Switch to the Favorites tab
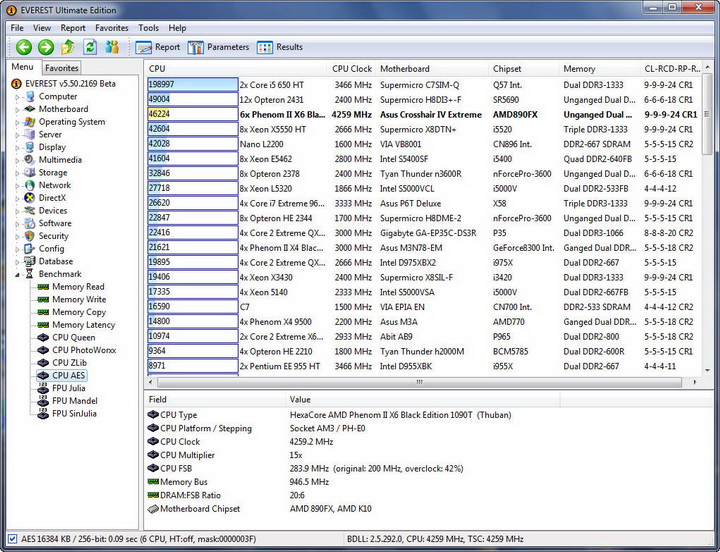 coord(62,68)
